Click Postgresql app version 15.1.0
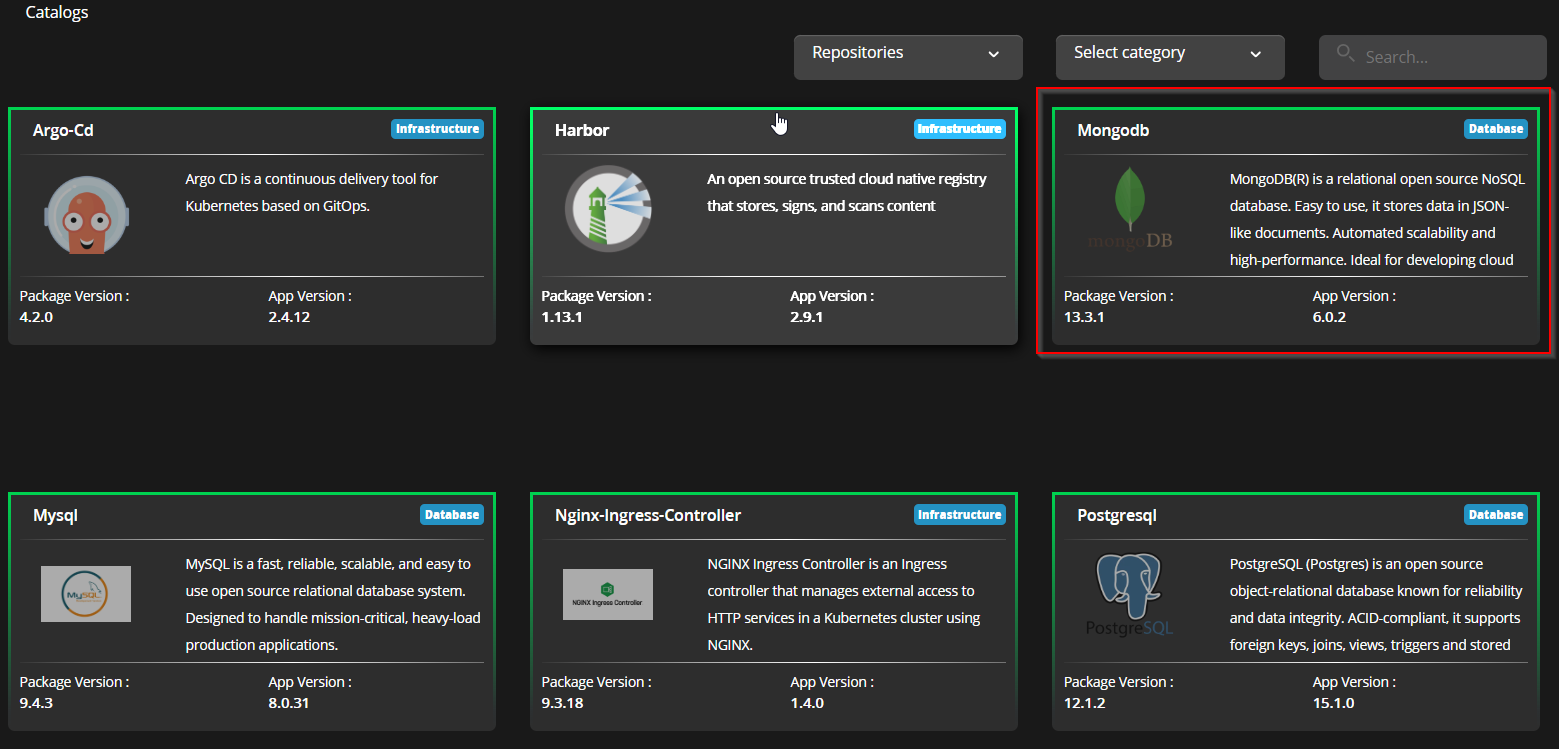Screen dimensions: 1559x749 (1333, 703)
